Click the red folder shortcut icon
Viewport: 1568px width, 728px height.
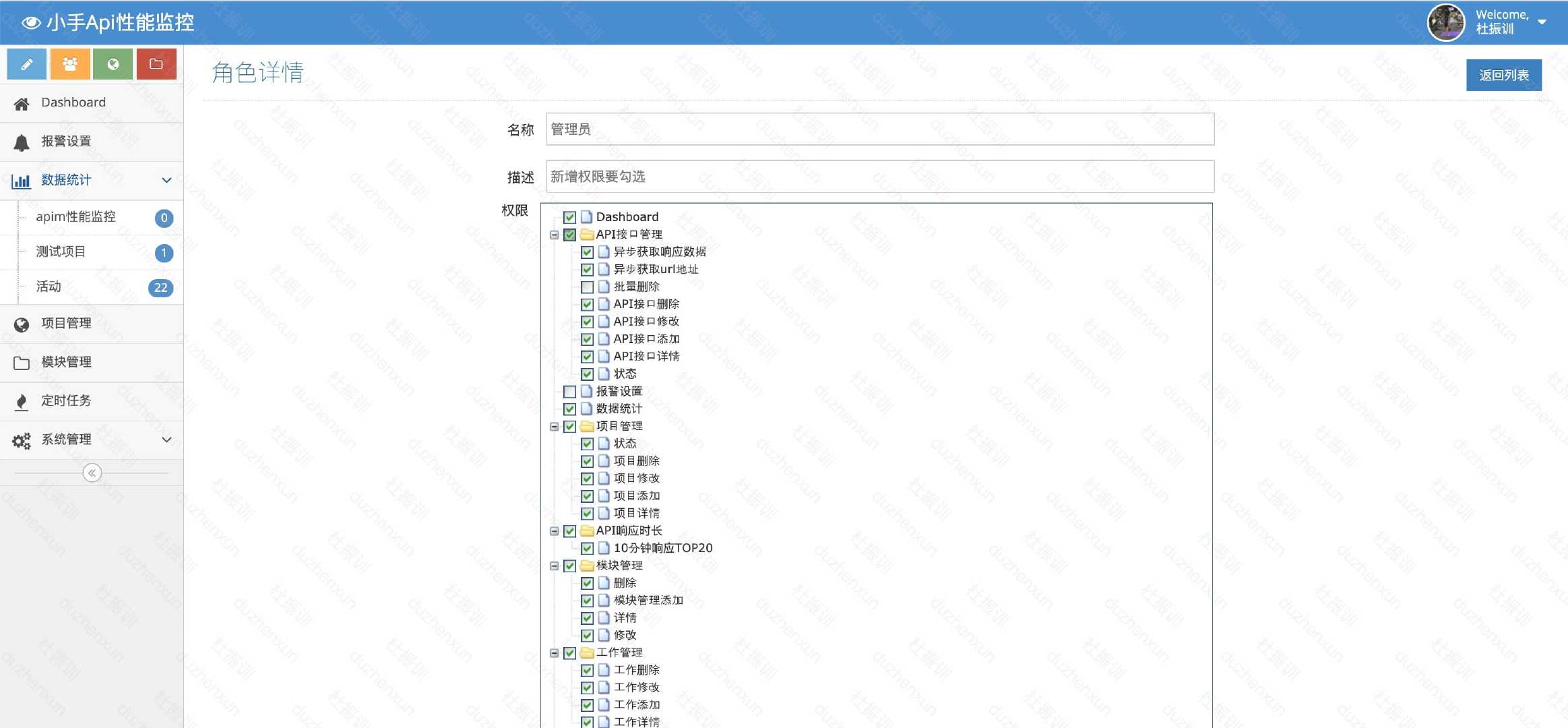pos(156,64)
